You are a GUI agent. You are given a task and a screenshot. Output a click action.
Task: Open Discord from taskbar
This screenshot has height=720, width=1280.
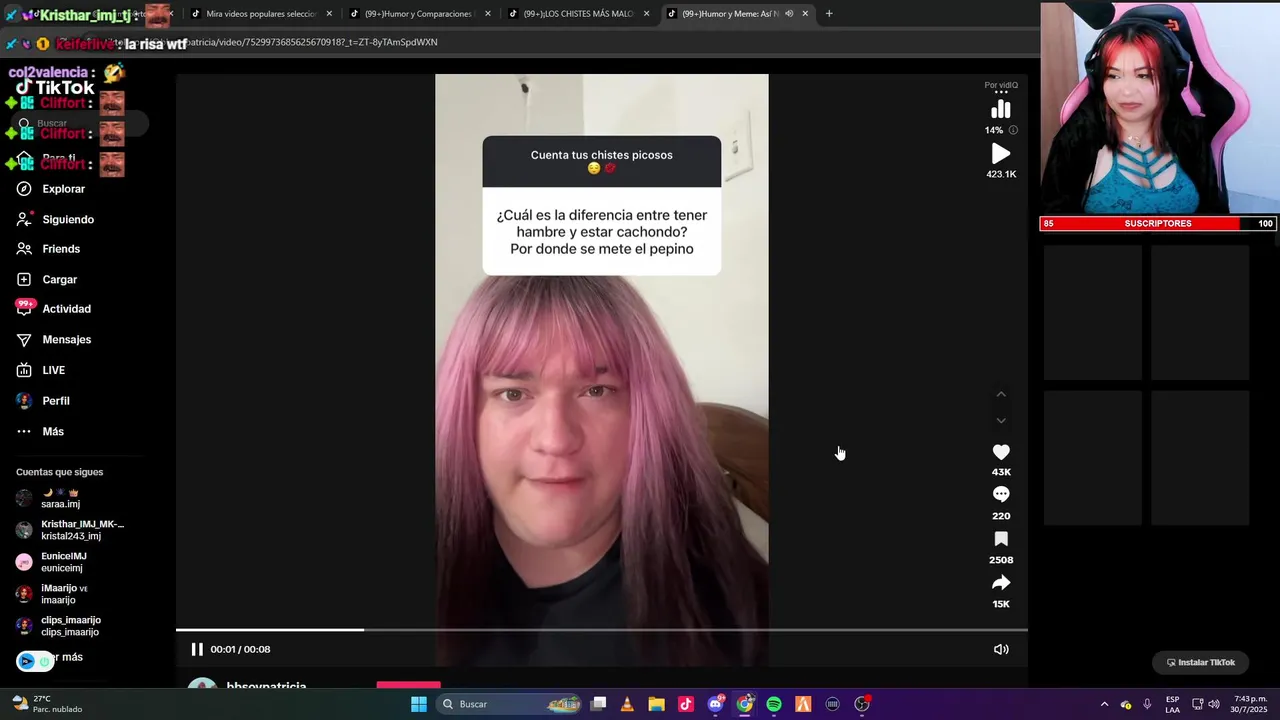(x=715, y=704)
